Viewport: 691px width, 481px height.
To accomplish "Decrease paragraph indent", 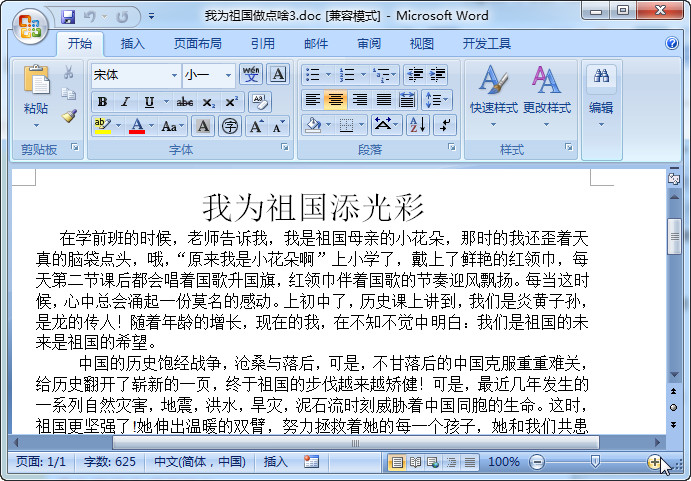I will click(x=415, y=75).
